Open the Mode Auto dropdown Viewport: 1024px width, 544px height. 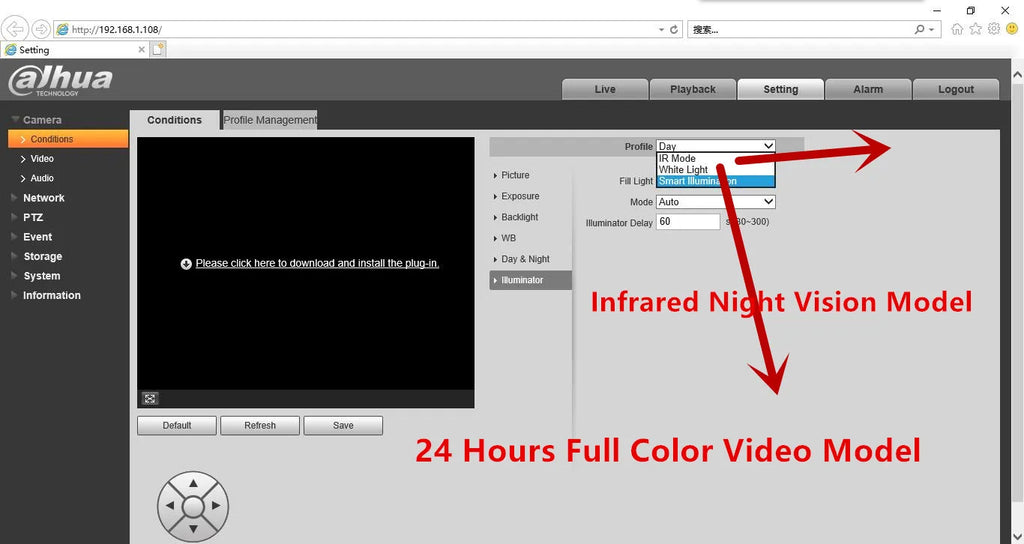[715, 202]
